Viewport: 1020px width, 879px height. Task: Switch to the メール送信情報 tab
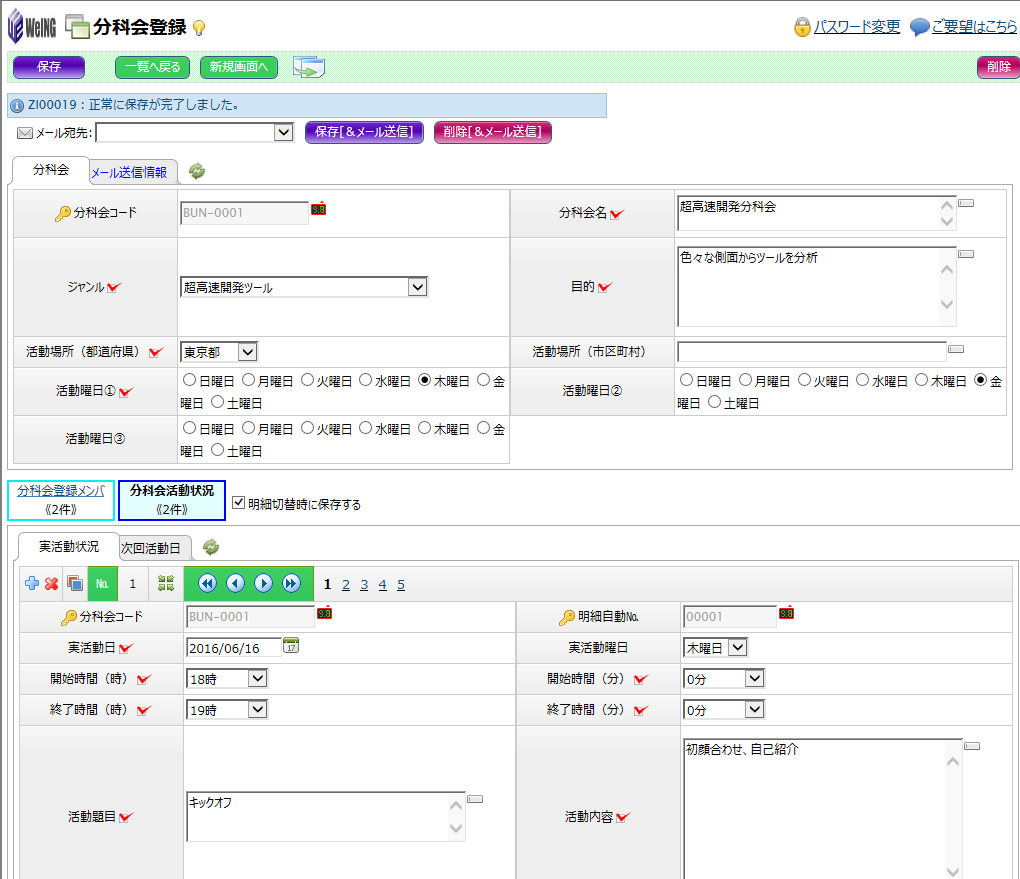pyautogui.click(x=129, y=172)
